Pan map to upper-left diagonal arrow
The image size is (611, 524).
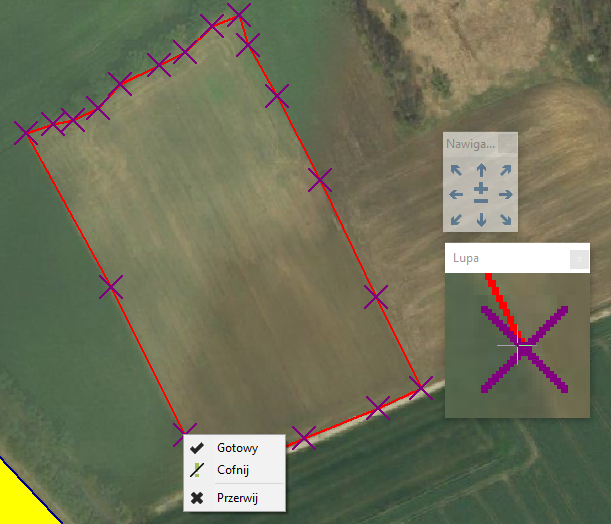(x=456, y=170)
